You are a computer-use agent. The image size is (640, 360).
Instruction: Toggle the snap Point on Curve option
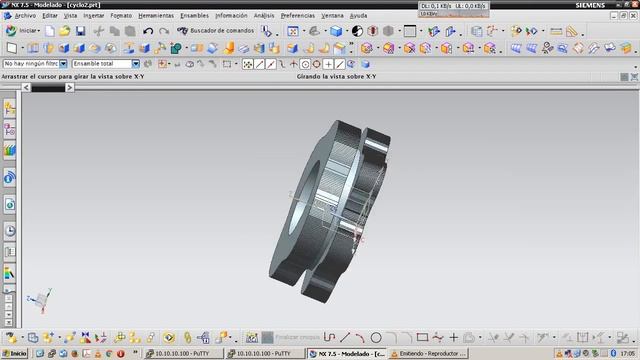tap(340, 64)
